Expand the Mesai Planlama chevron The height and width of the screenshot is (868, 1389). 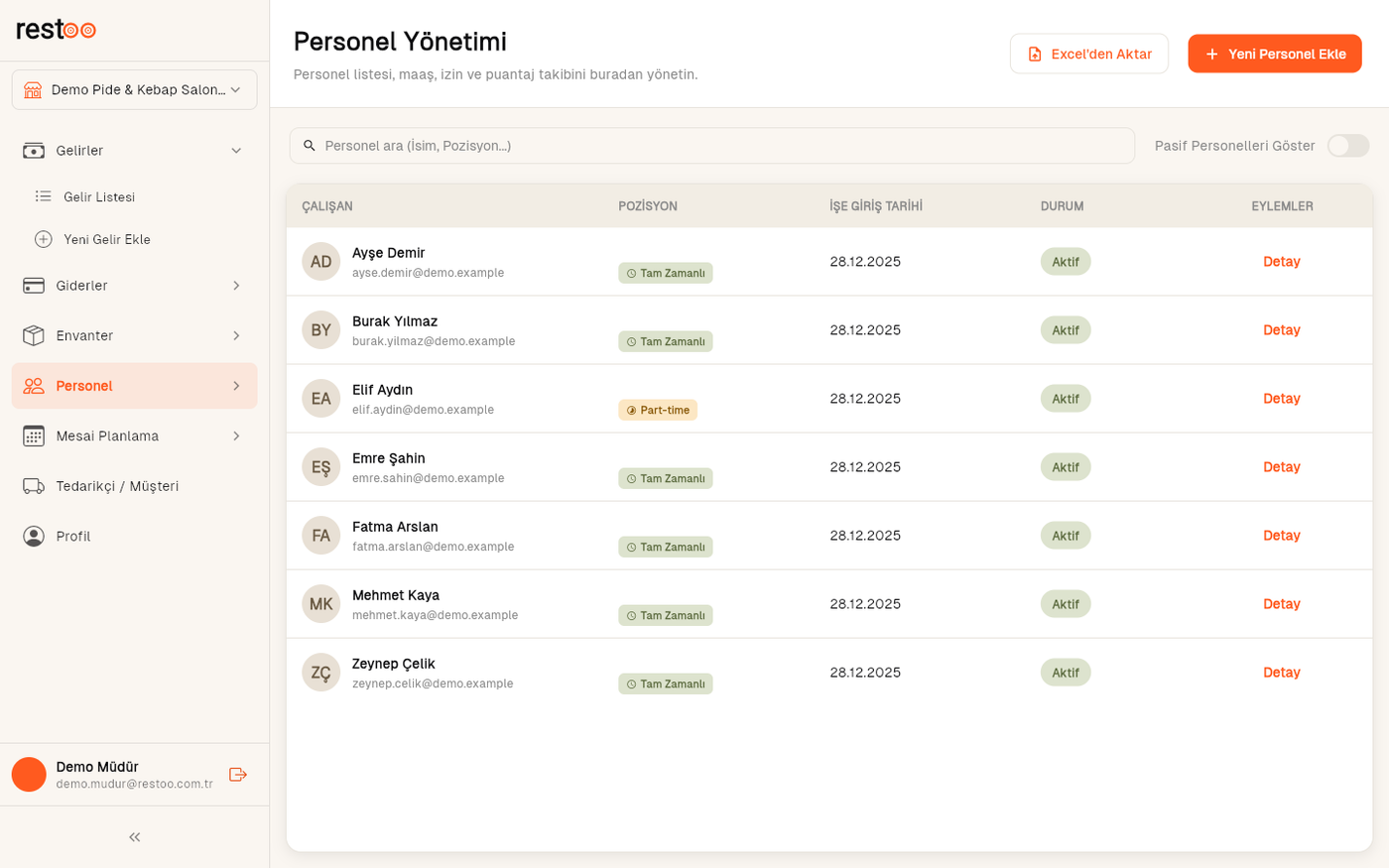tap(236, 436)
